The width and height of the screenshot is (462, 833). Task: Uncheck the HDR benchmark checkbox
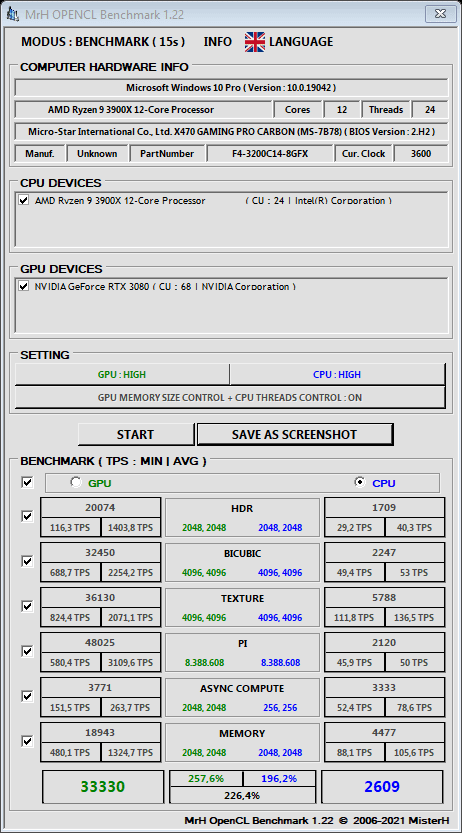27,516
